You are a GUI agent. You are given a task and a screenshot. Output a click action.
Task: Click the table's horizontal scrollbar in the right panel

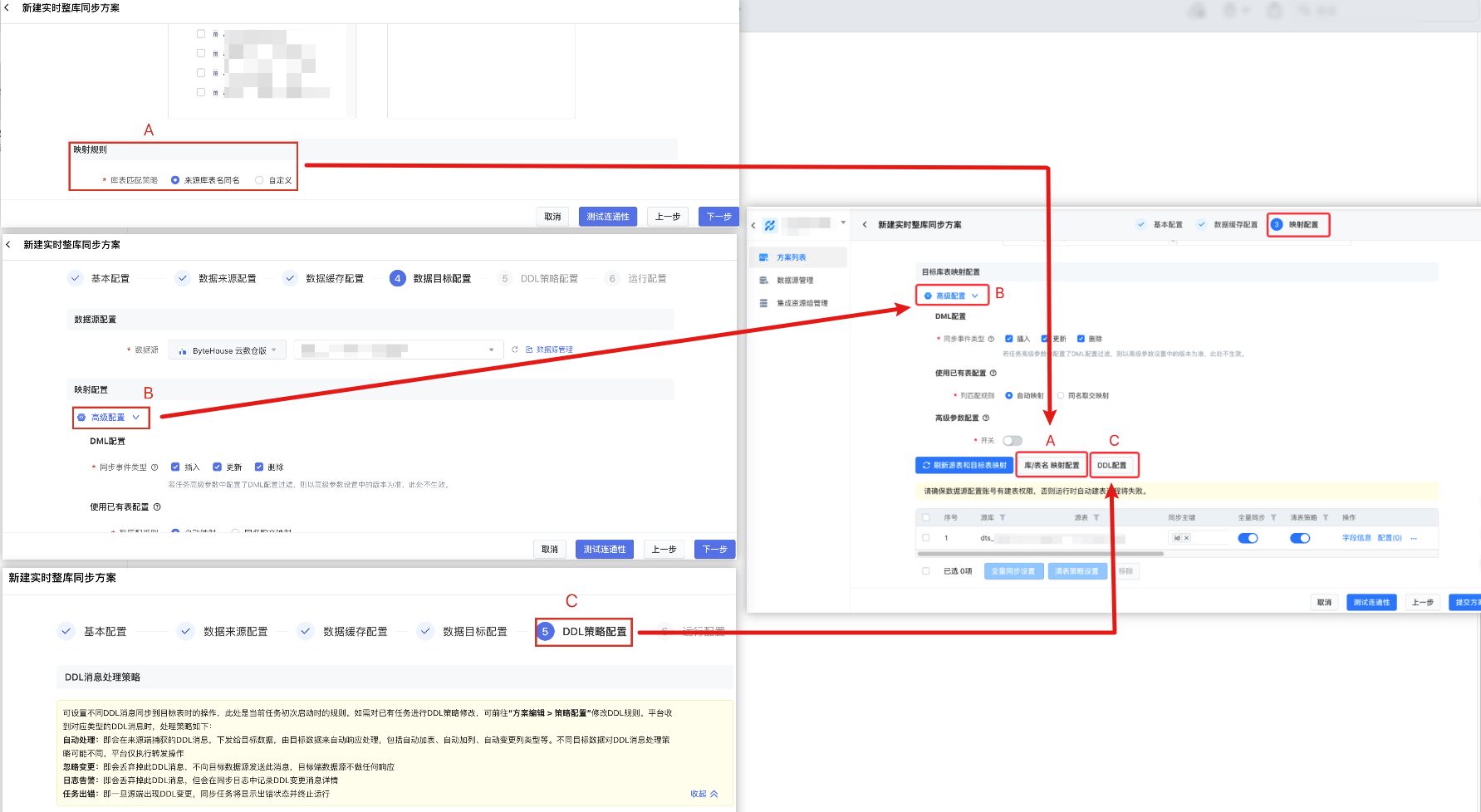[1040, 554]
